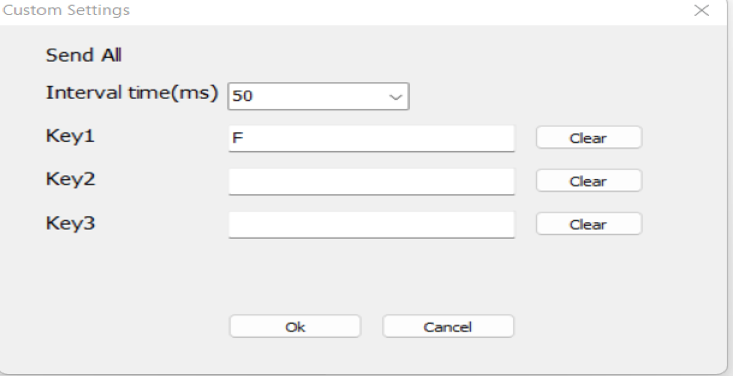
Task: Expand the Interval time dropdown arrow
Action: 395,97
